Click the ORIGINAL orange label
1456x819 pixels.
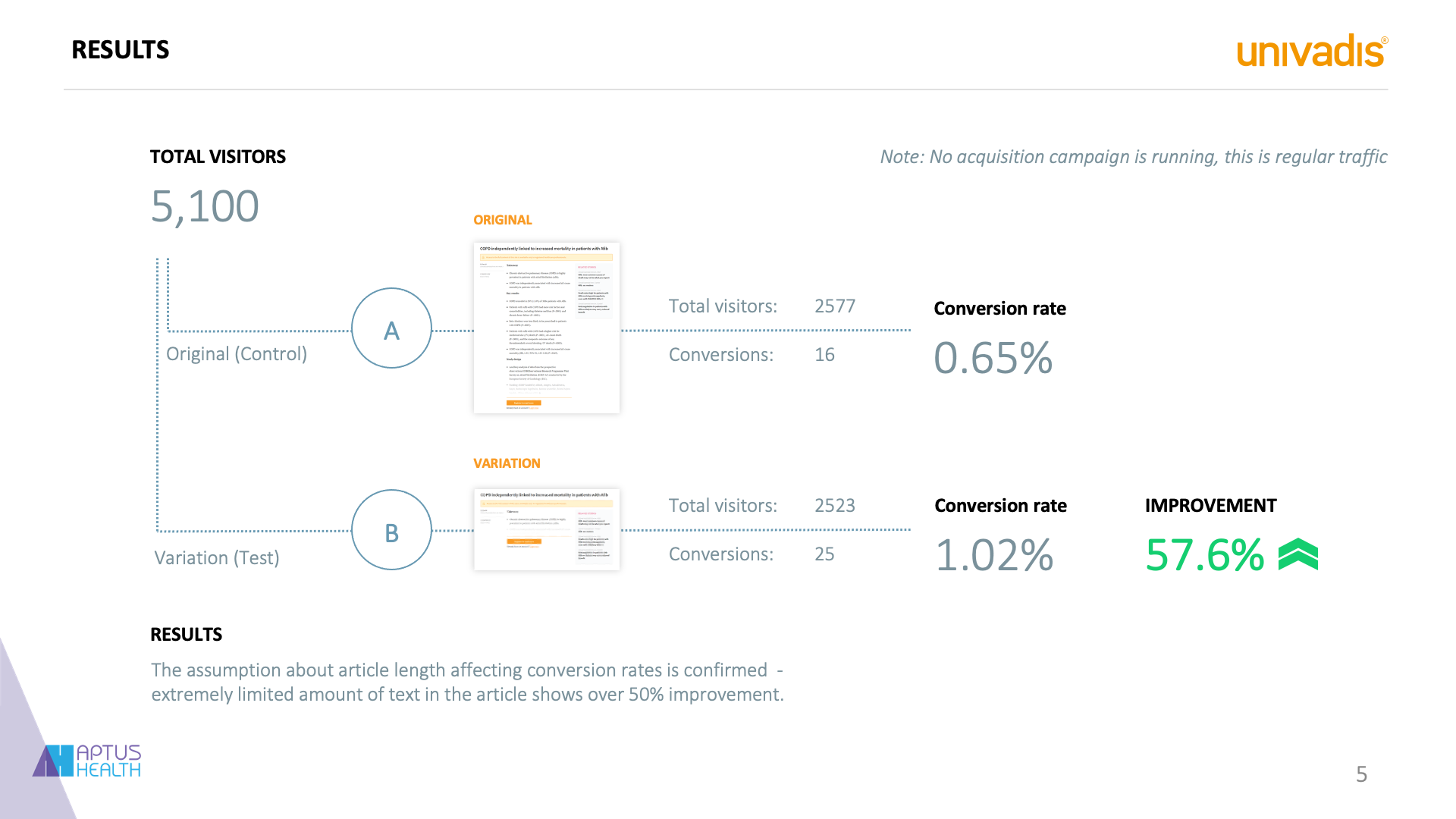[x=502, y=220]
